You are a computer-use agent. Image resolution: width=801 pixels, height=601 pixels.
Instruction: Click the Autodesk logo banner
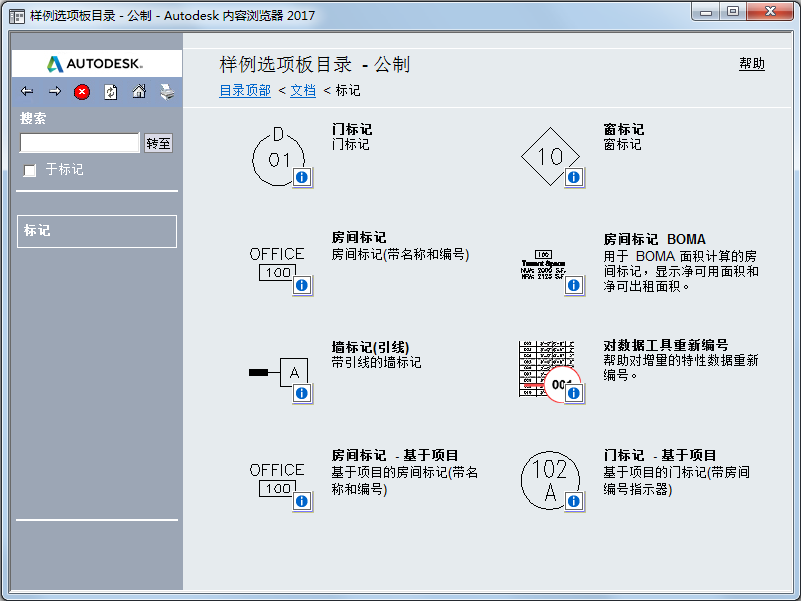pyautogui.click(x=97, y=63)
